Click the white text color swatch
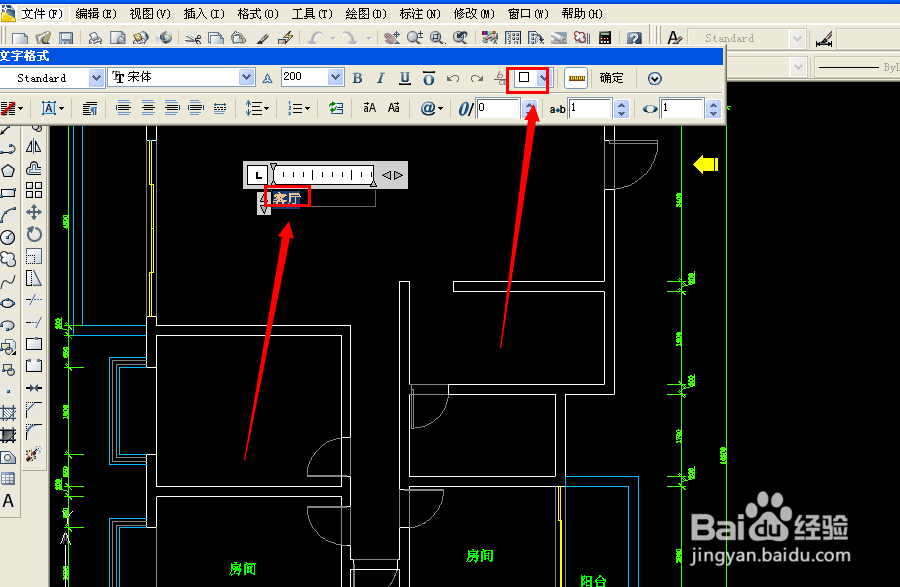Viewport: 900px width, 587px height. pyautogui.click(x=524, y=77)
